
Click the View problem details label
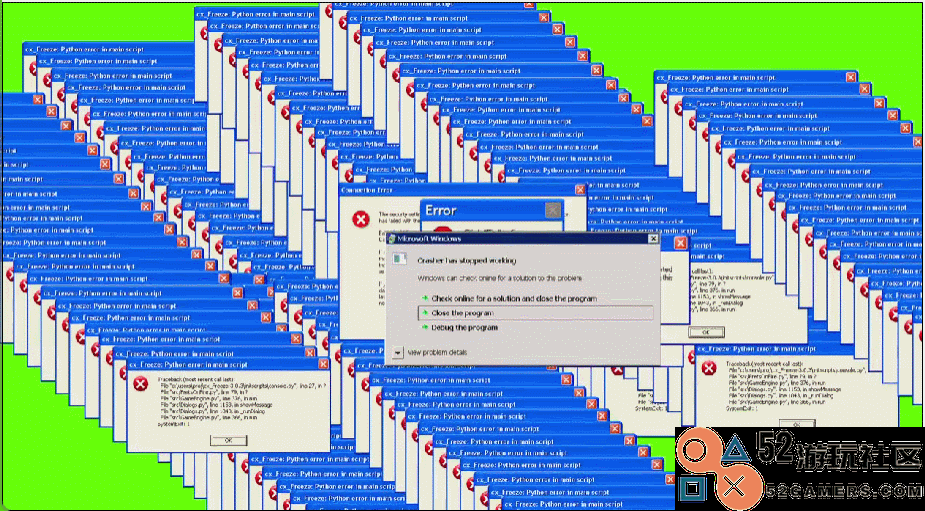click(437, 352)
